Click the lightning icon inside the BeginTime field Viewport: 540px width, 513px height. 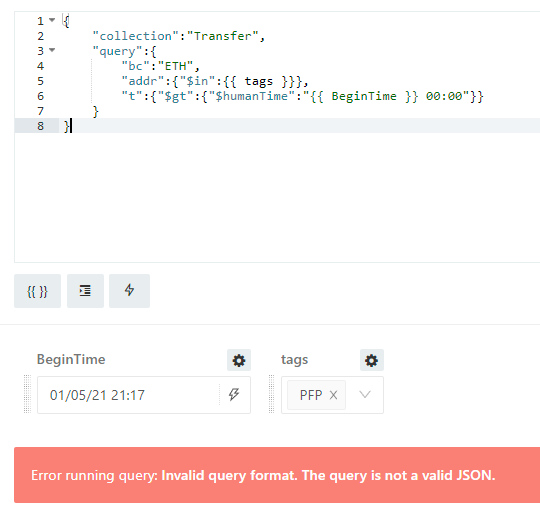(234, 395)
